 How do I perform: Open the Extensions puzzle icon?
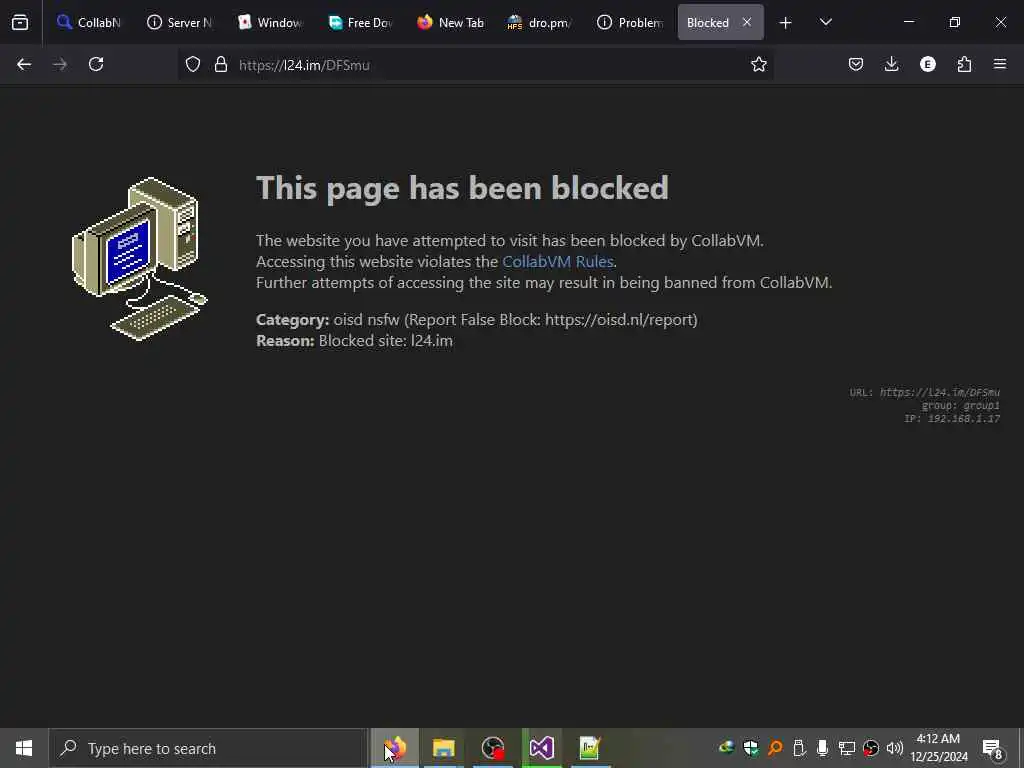(x=964, y=64)
